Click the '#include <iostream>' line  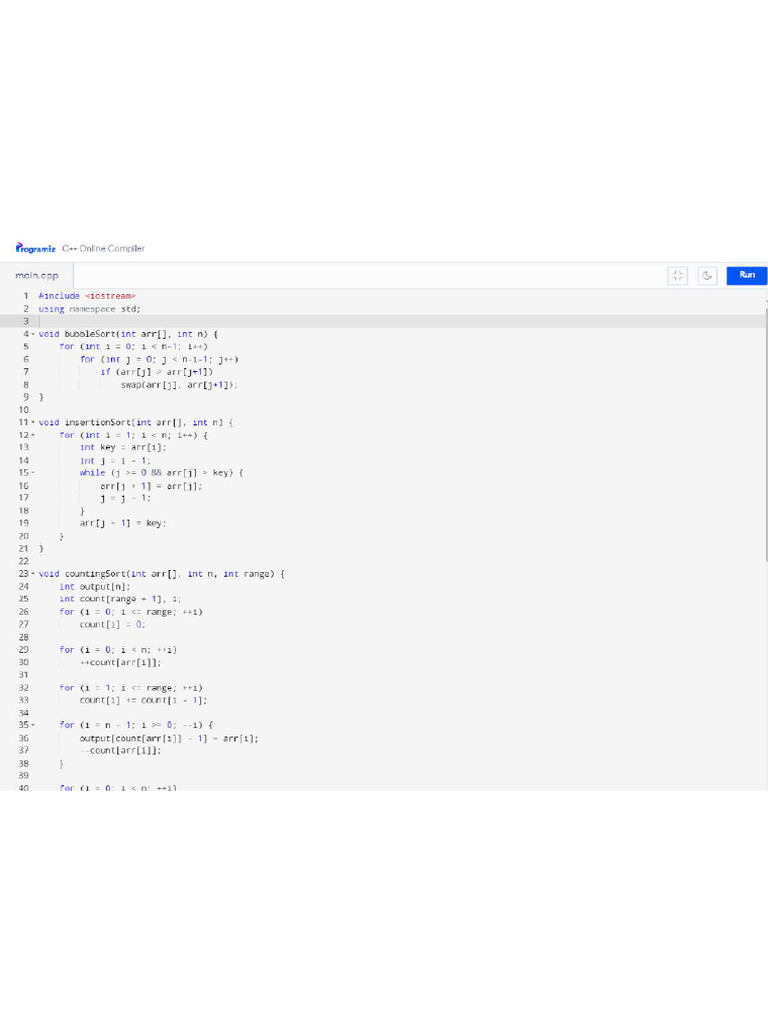(87, 296)
